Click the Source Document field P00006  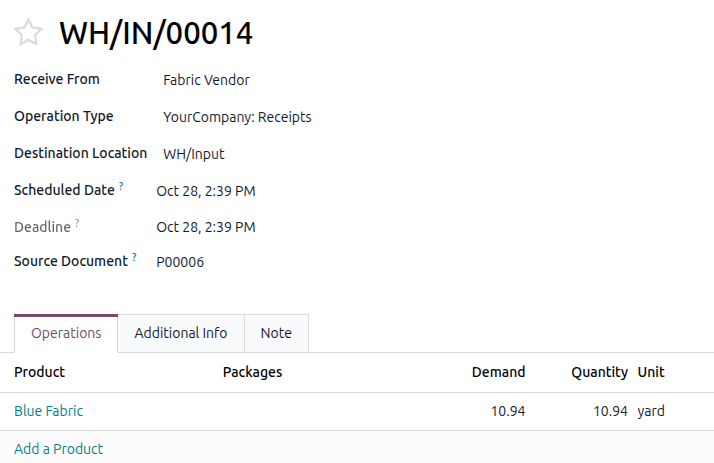point(180,262)
